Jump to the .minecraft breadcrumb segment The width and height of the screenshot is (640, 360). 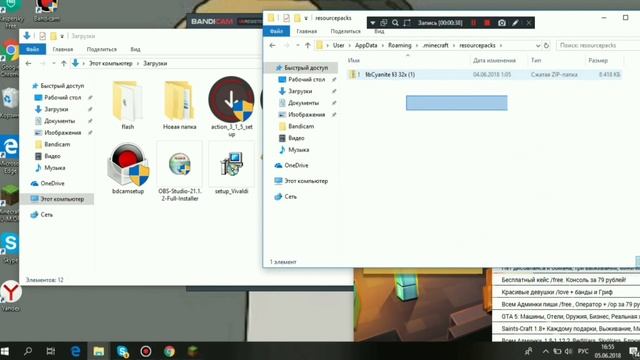point(436,45)
